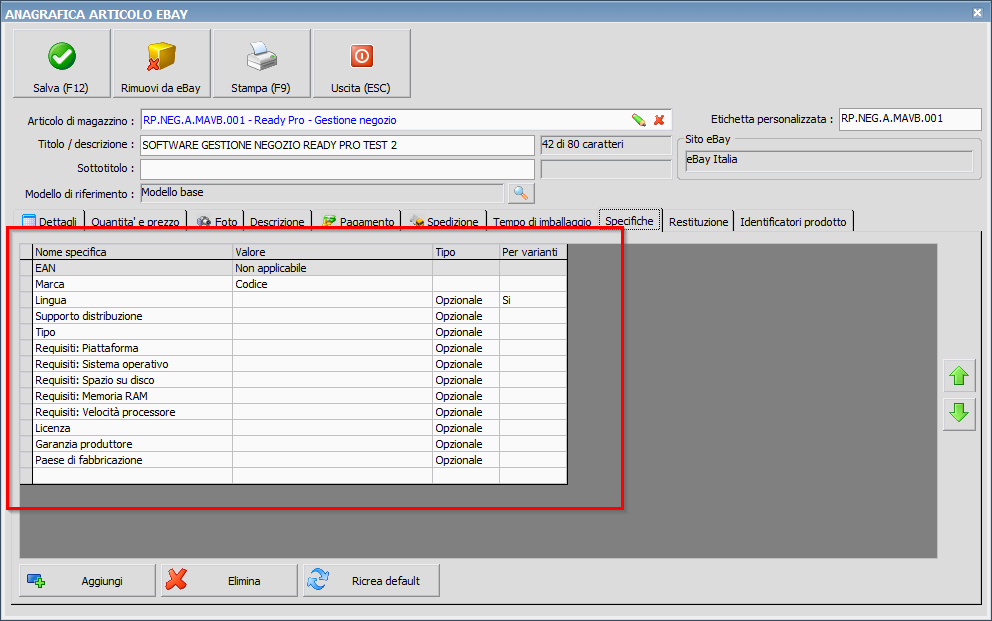Click the Elimina button
The width and height of the screenshot is (992, 621).
229,581
